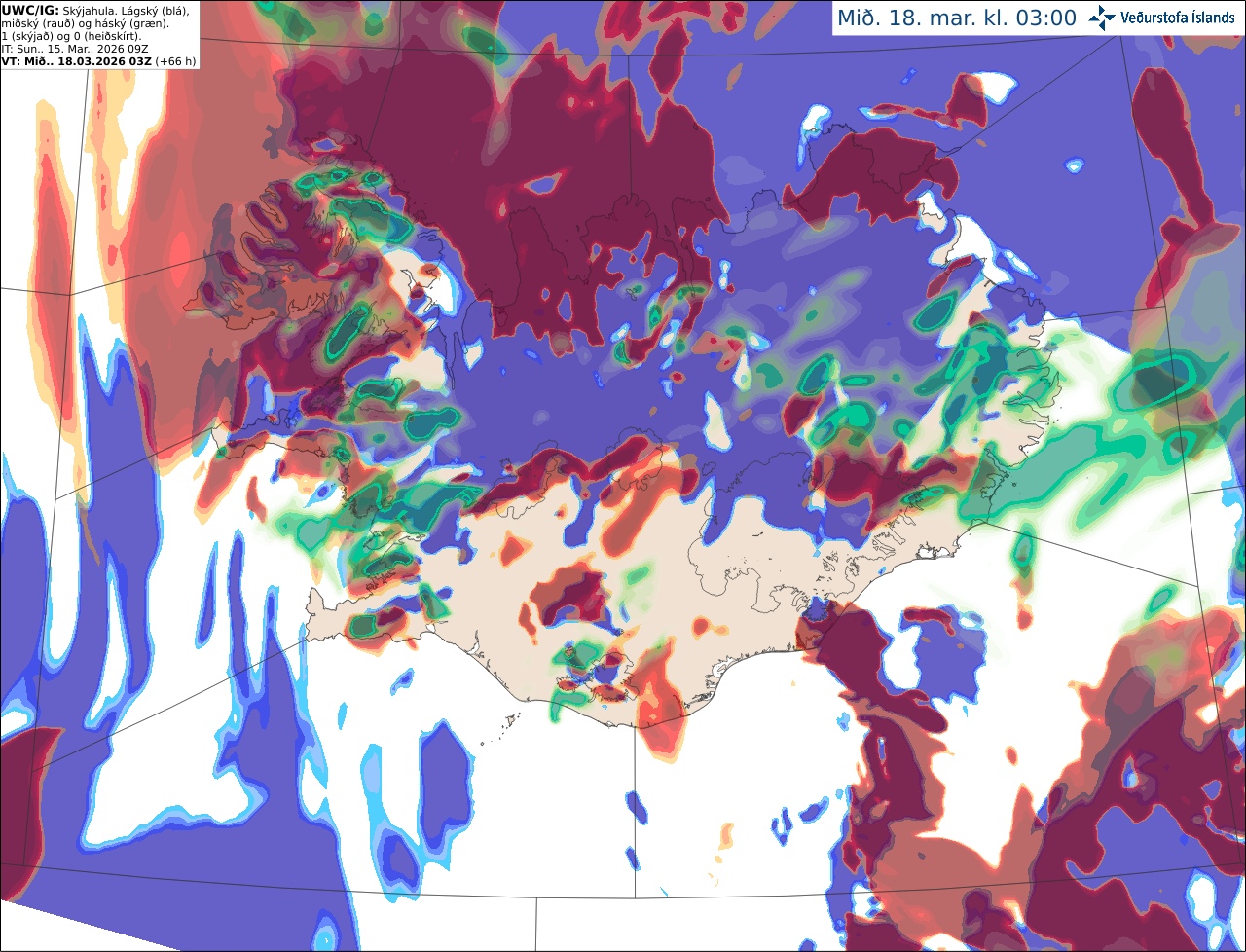Click the 'Veðurstofa Íslands' name text
The image size is (1246, 952).
pyautogui.click(x=1178, y=18)
